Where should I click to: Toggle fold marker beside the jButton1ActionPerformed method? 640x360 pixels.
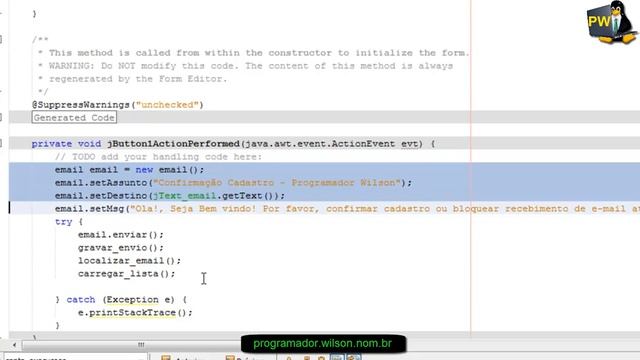tap(1, 143)
